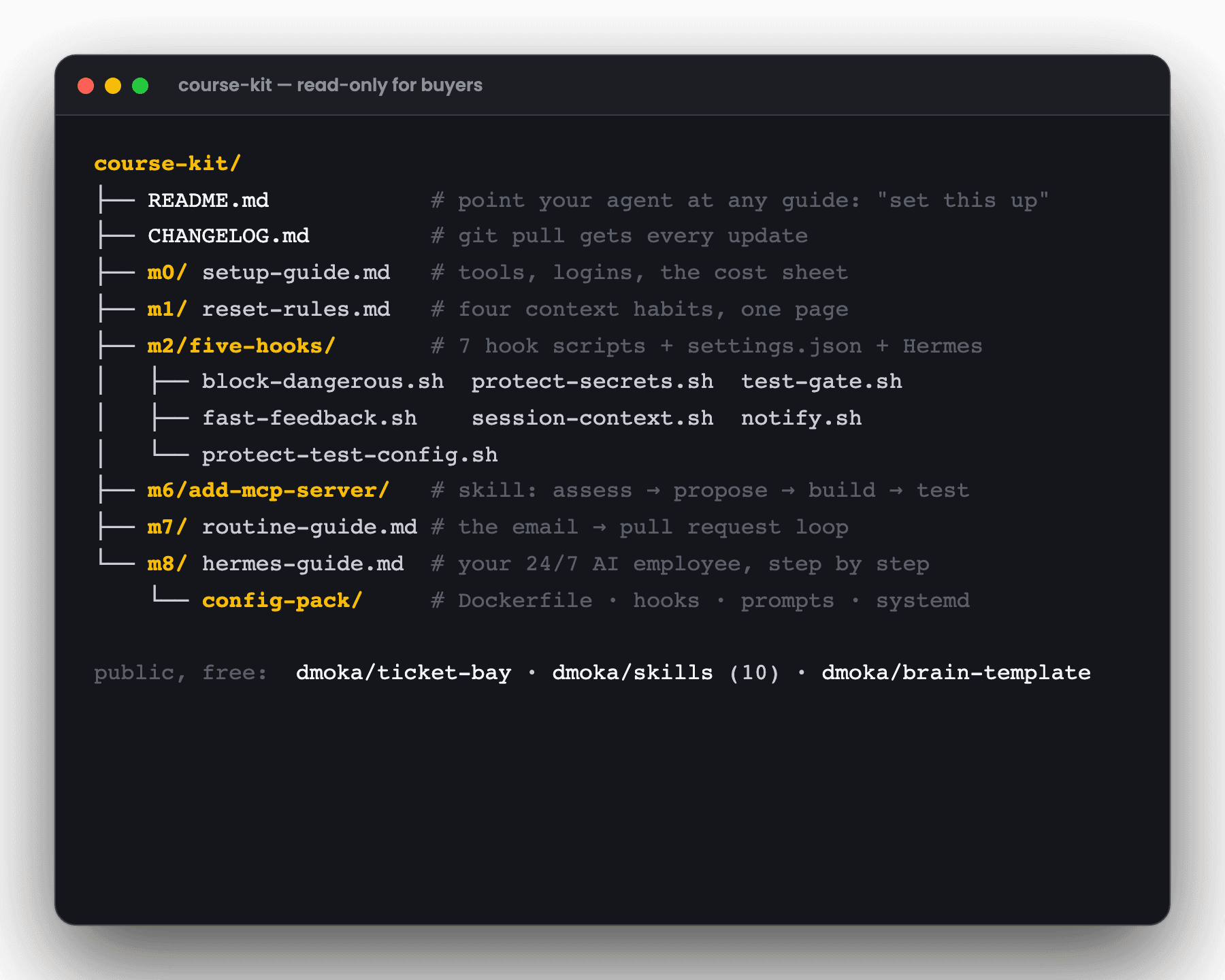
Task: Click the green maximize window button
Action: (140, 86)
